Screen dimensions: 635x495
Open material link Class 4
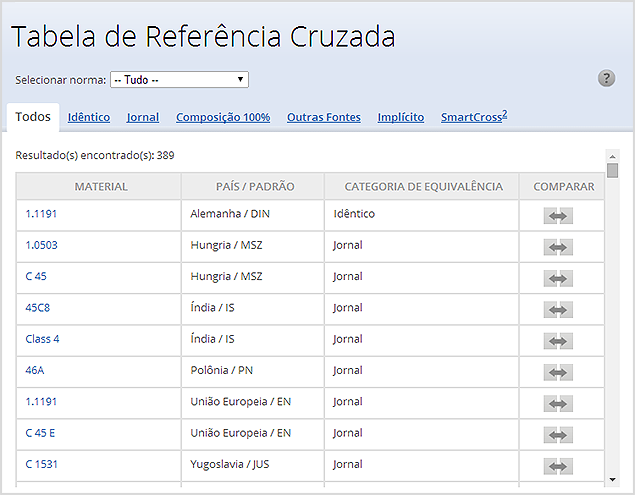click(x=42, y=339)
